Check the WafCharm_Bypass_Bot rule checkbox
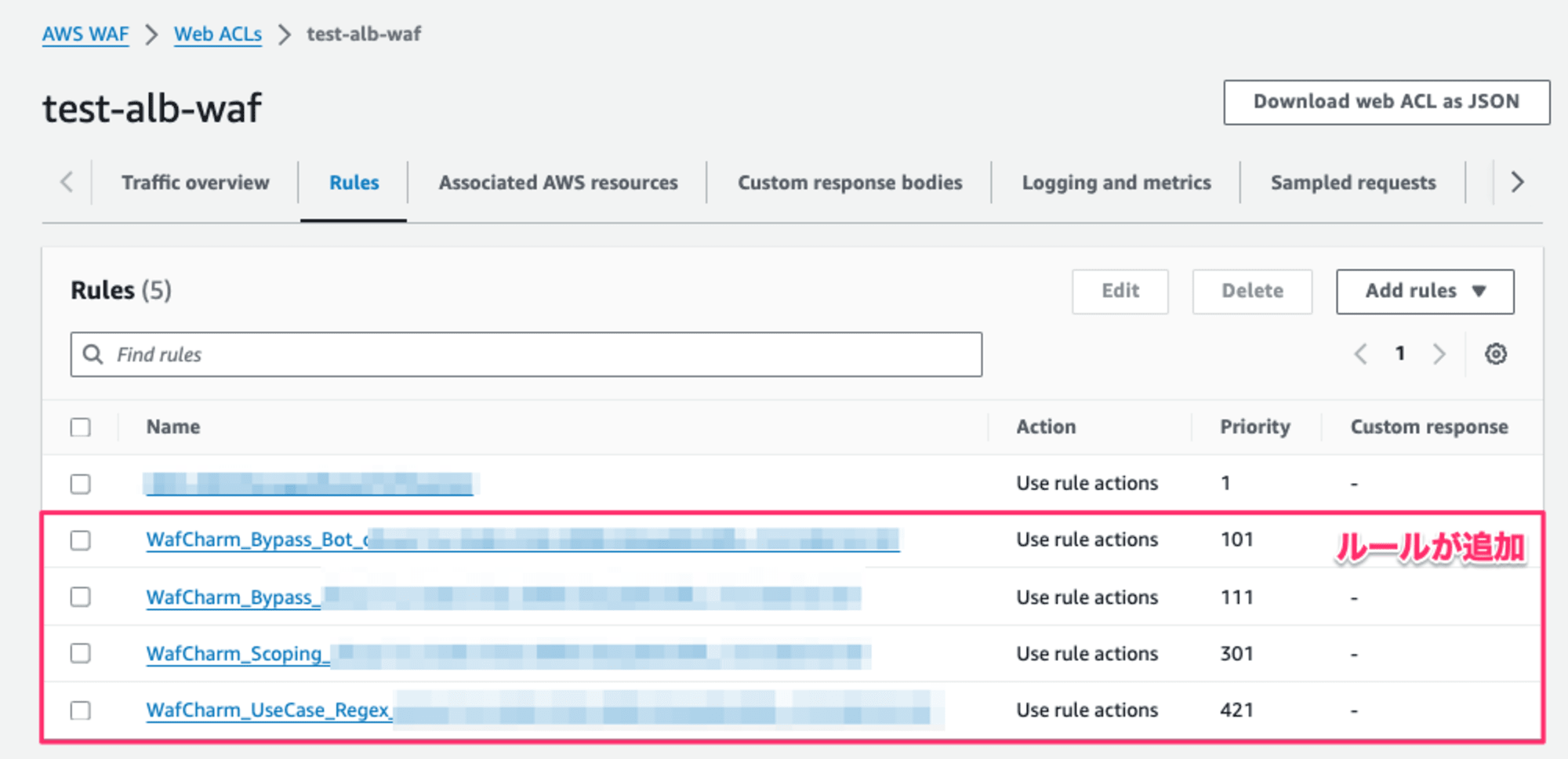This screenshot has height=759, width=1568. 80,540
